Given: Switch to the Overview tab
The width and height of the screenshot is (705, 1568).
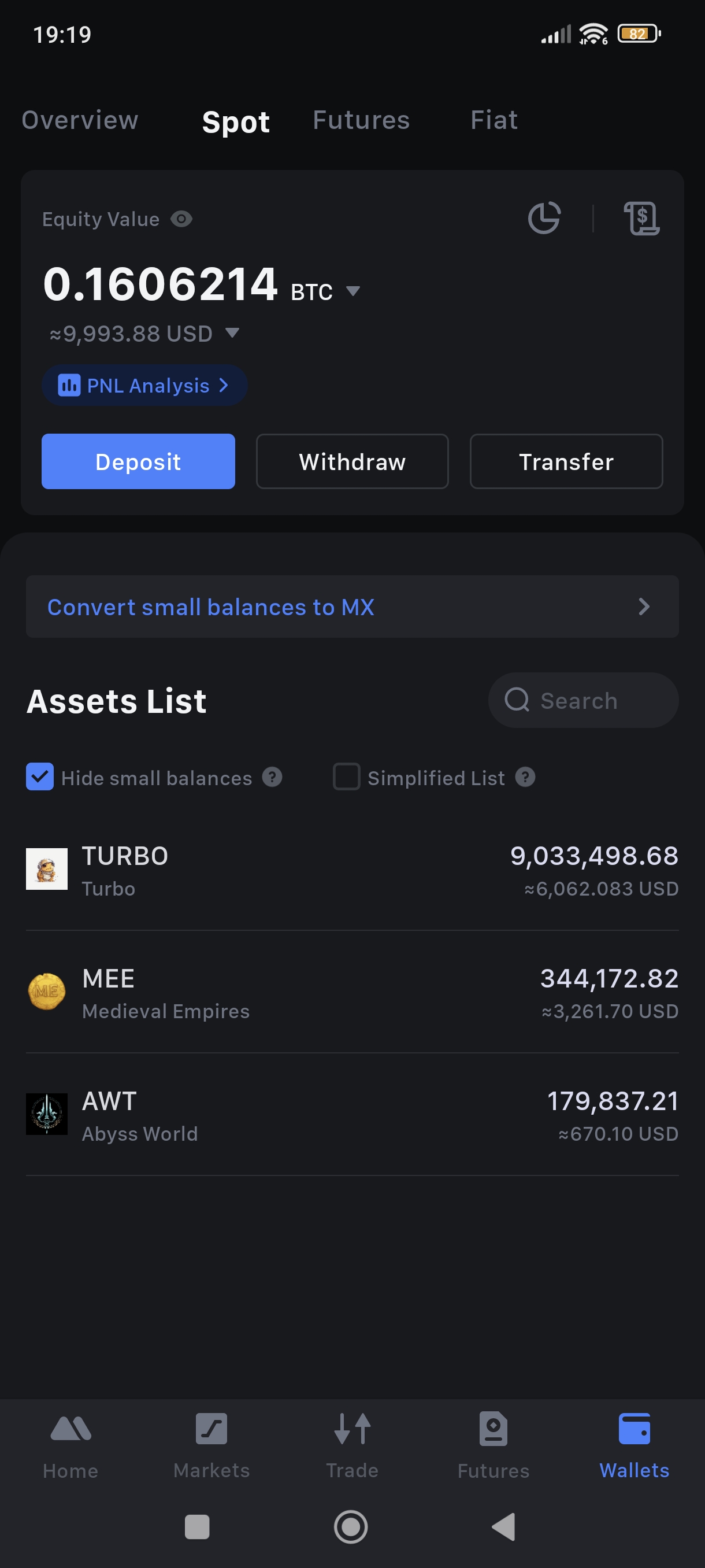Looking at the screenshot, I should pyautogui.click(x=80, y=120).
